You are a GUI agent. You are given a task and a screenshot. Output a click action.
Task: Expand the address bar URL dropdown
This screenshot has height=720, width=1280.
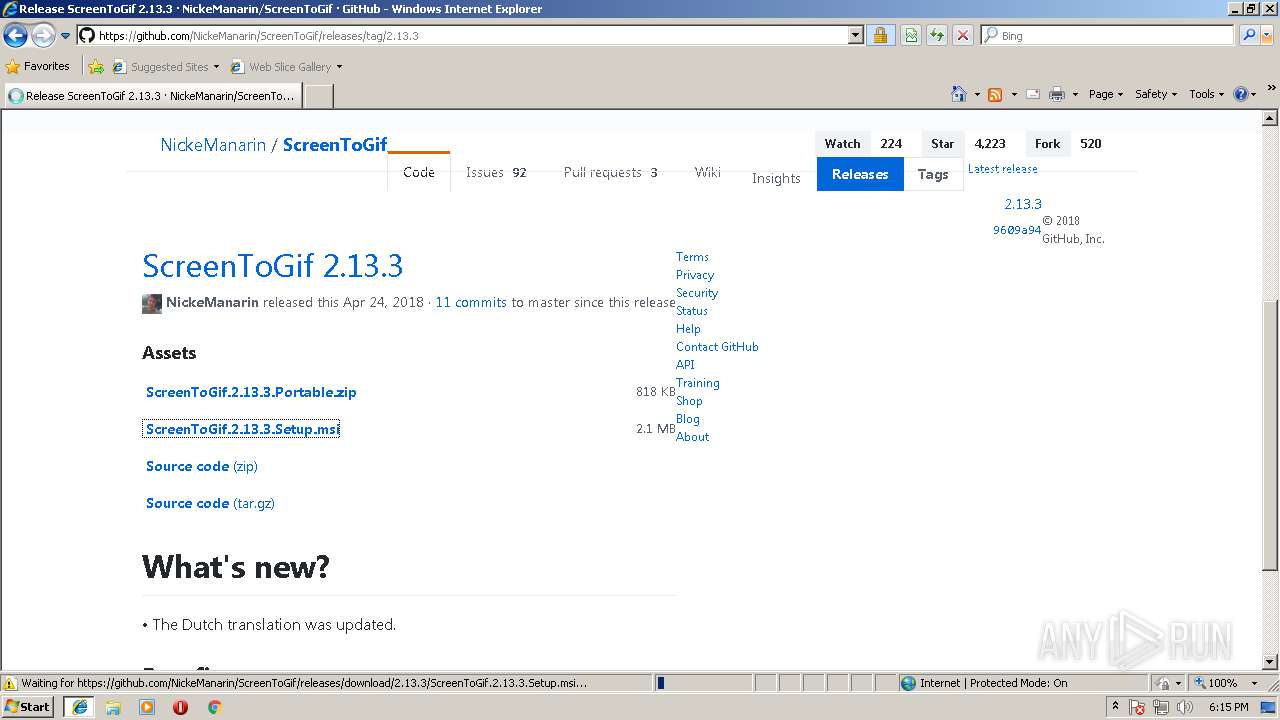pos(855,35)
